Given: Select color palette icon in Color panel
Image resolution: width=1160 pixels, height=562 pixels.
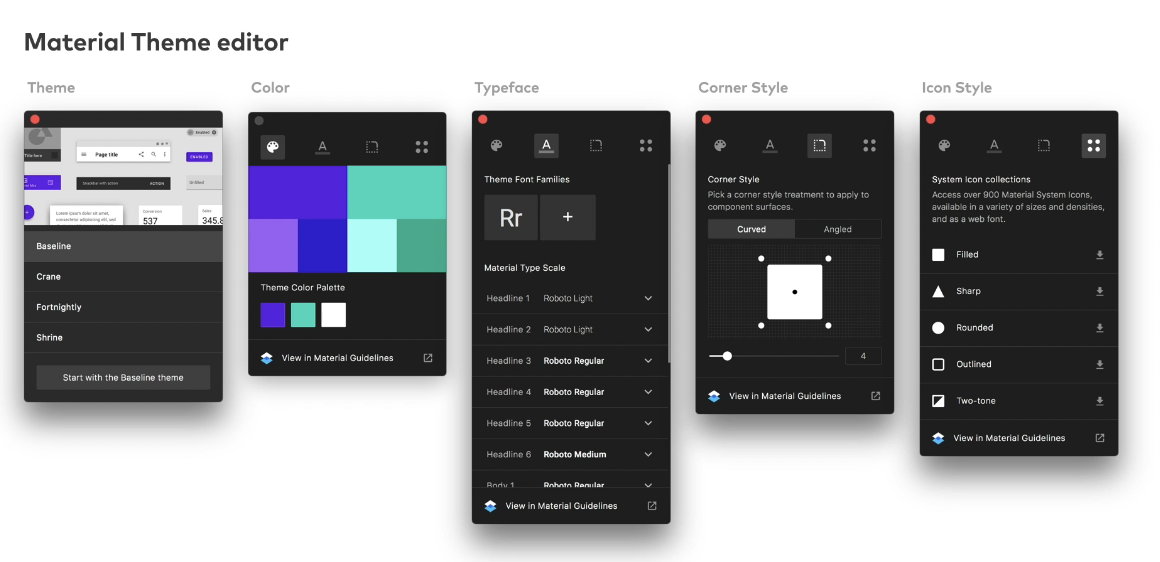Looking at the screenshot, I should 273,147.
